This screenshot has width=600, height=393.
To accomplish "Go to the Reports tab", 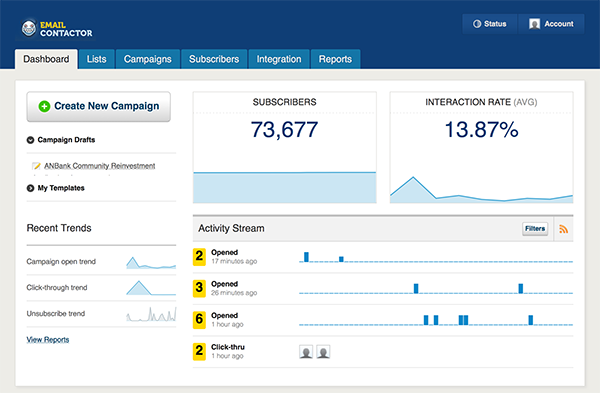I will pyautogui.click(x=335, y=59).
